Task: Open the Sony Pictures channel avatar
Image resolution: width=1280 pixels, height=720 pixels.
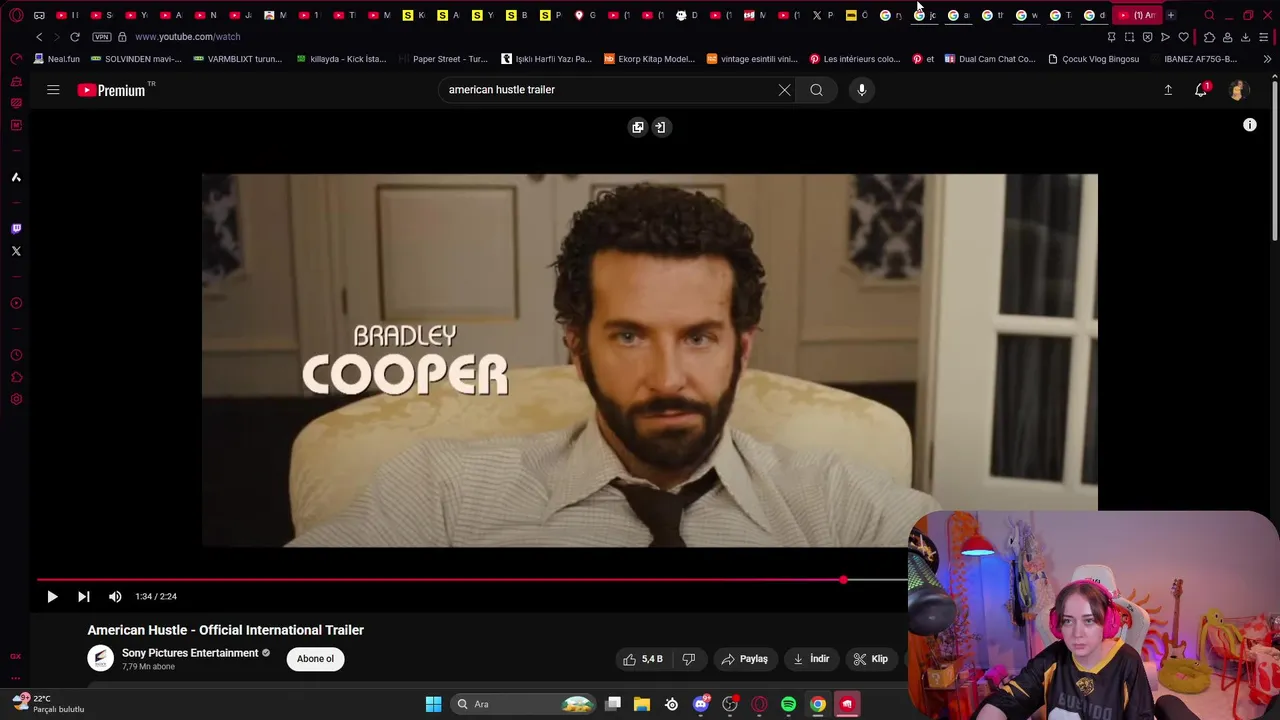Action: 100,658
